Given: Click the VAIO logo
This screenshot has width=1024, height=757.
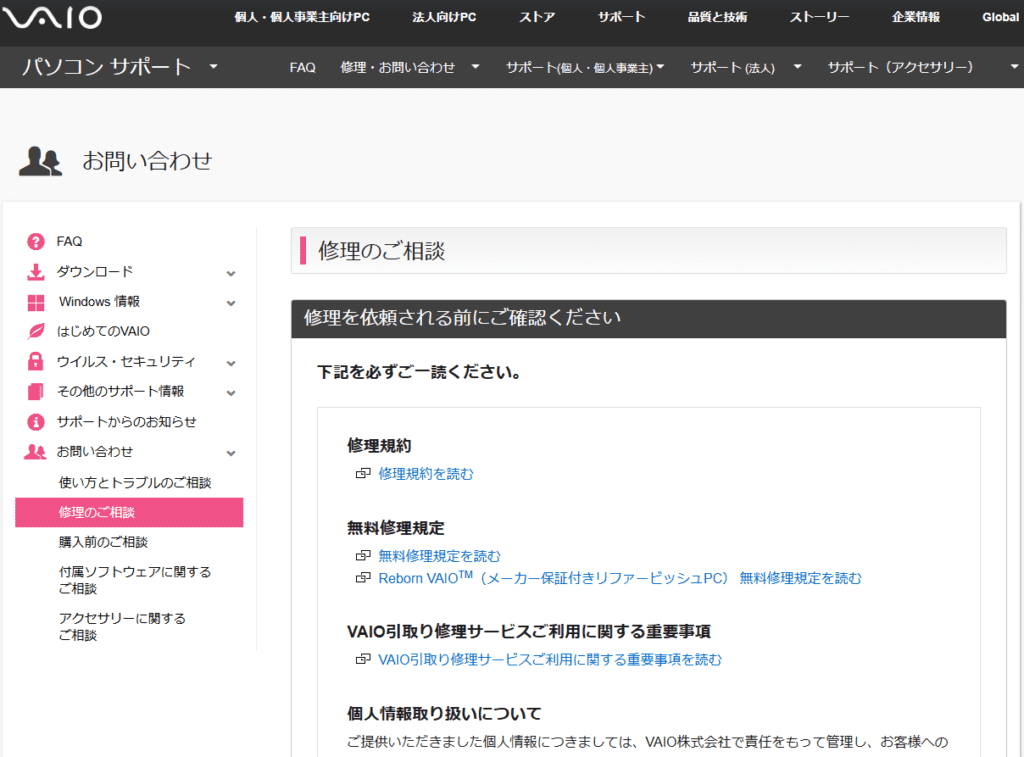Looking at the screenshot, I should [51, 17].
